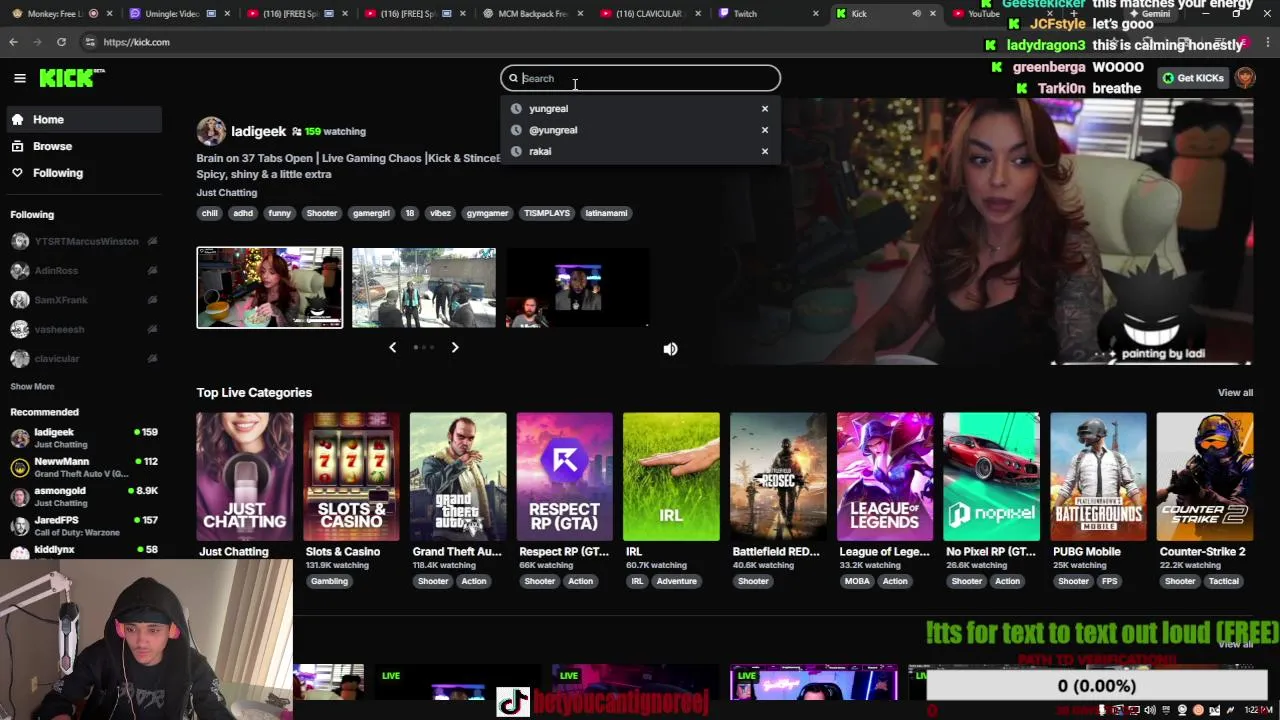The height and width of the screenshot is (720, 1280).
Task: Click the 'adhd' stream tag
Action: 243,213
